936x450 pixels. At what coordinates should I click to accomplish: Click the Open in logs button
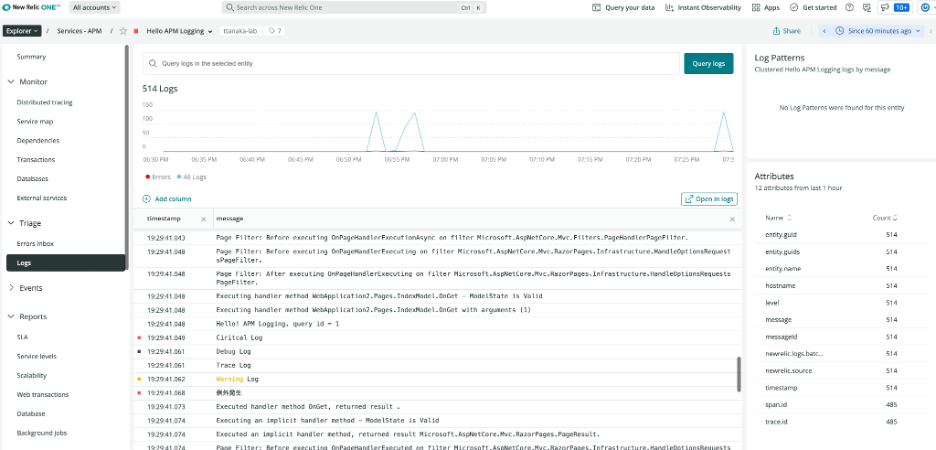(x=708, y=199)
